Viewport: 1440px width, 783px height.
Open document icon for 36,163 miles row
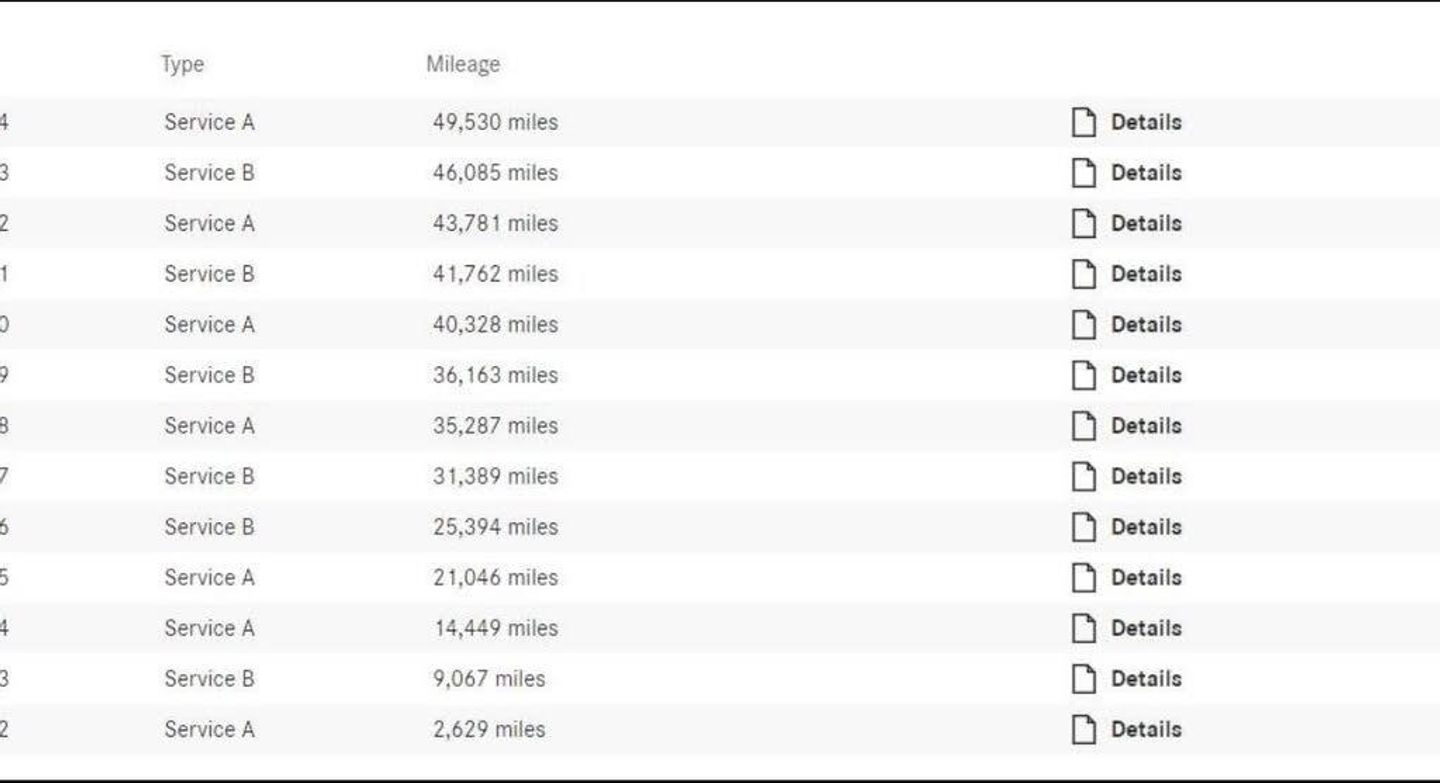[1084, 375]
